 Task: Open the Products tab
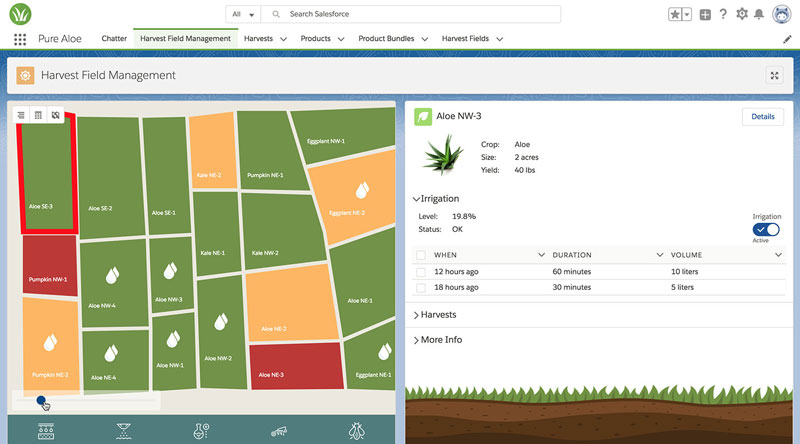(315, 39)
